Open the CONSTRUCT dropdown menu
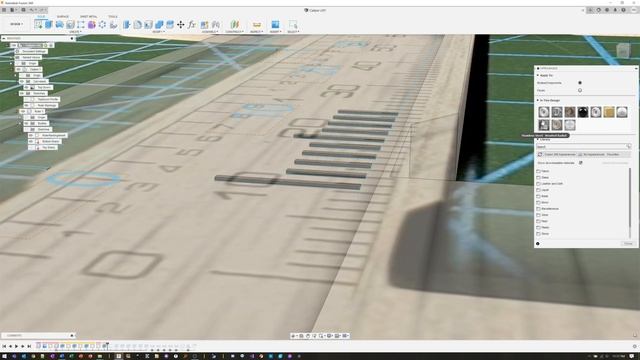The height and width of the screenshot is (360, 640). pyautogui.click(x=234, y=31)
